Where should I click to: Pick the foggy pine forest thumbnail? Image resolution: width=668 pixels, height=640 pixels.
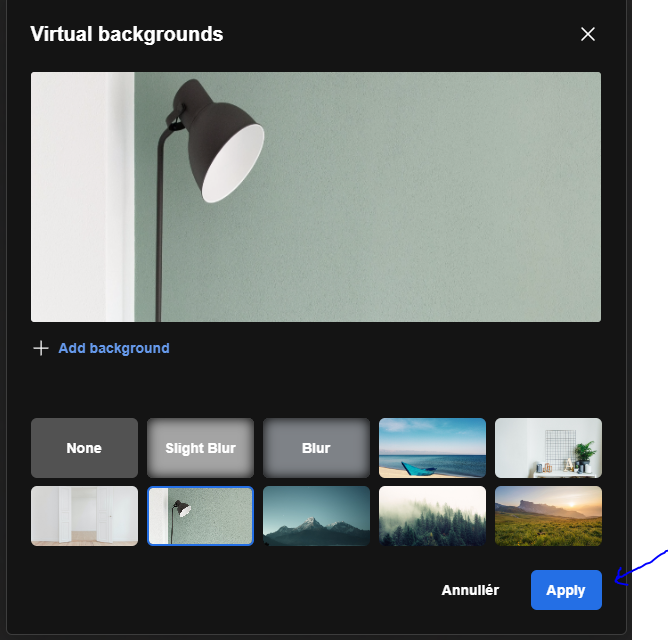[x=432, y=516]
